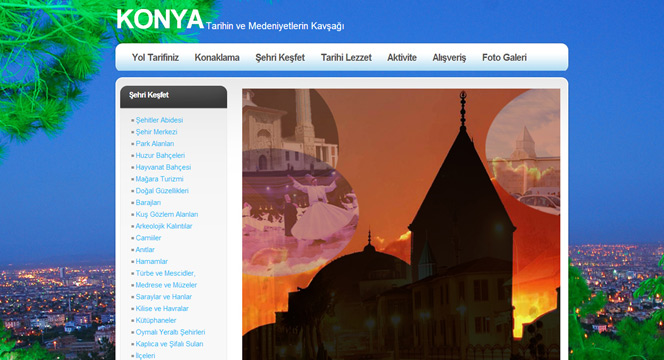Open the Hayvanat Bahçesi link
Screen dimensions: 664x360
point(163,167)
